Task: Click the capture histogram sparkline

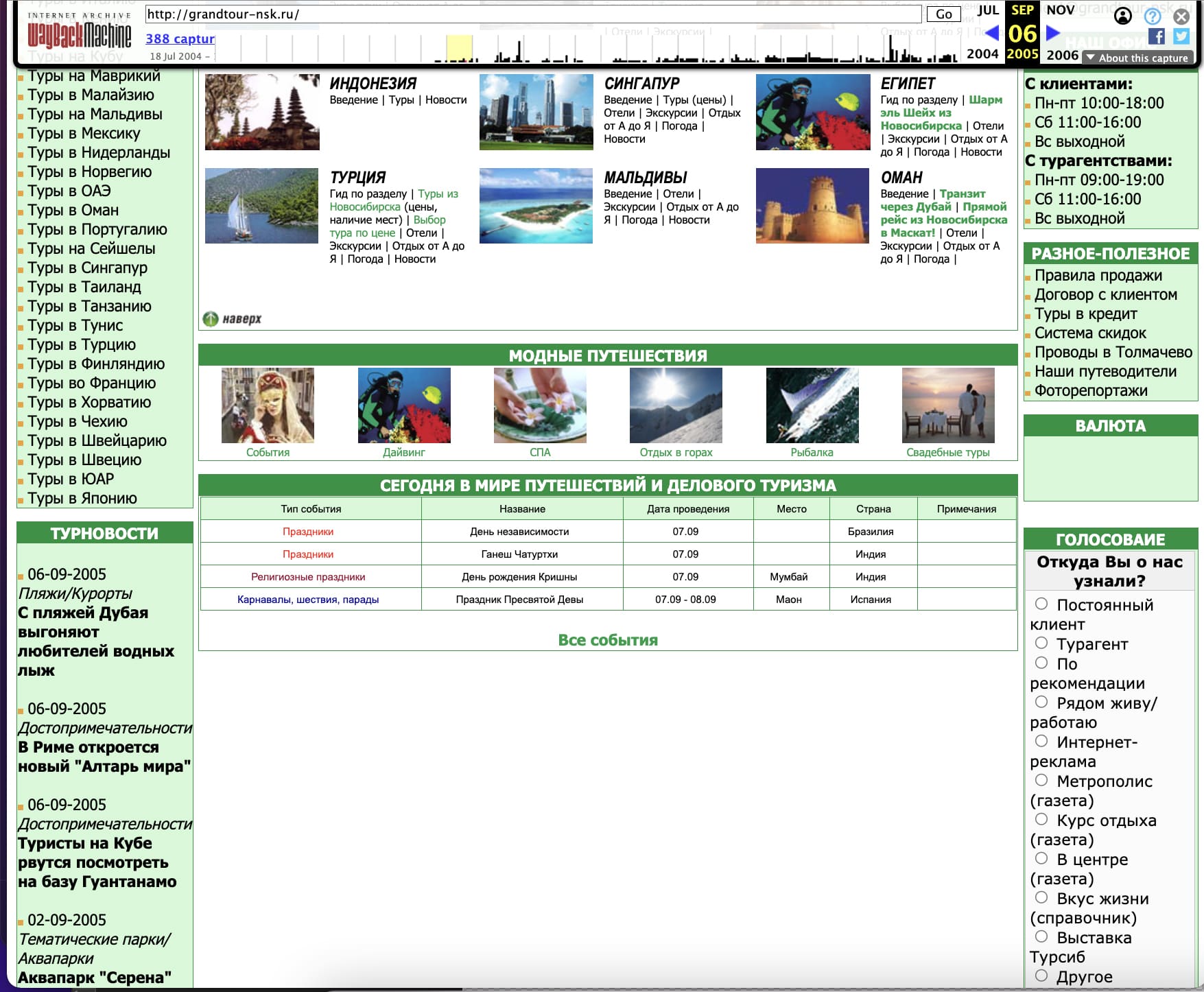Action: click(588, 48)
